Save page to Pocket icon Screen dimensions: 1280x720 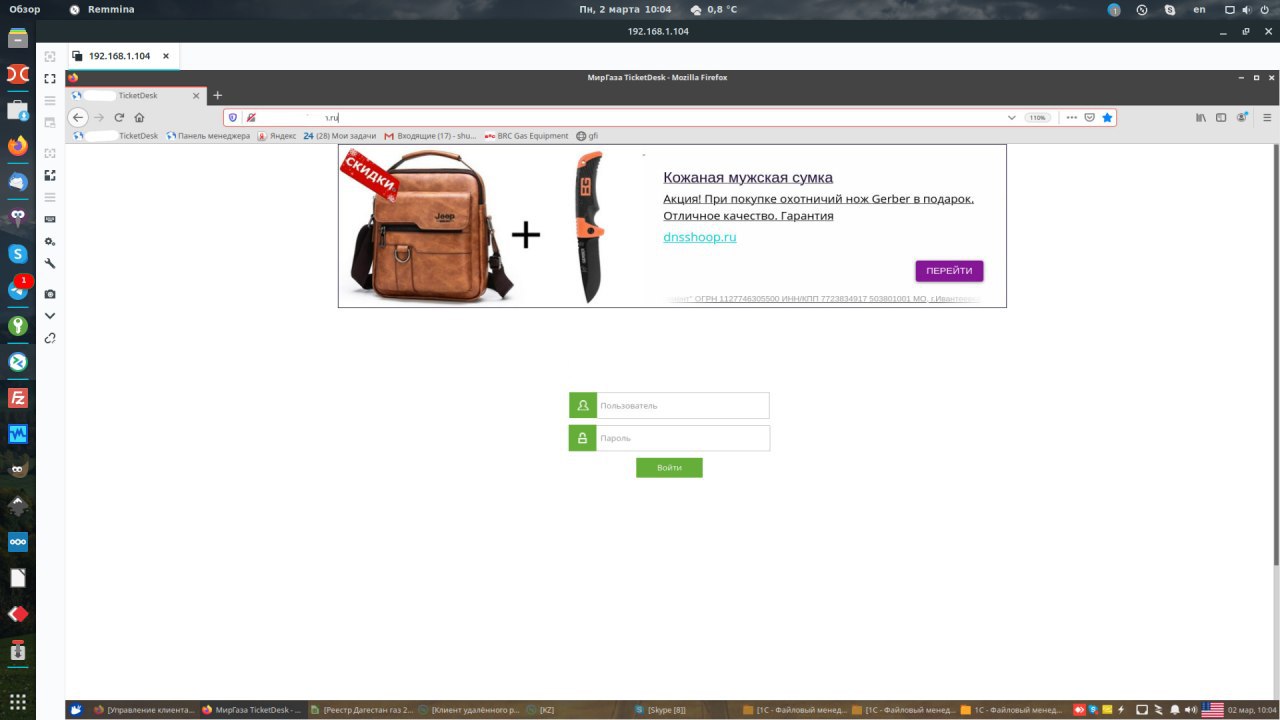coord(1090,117)
